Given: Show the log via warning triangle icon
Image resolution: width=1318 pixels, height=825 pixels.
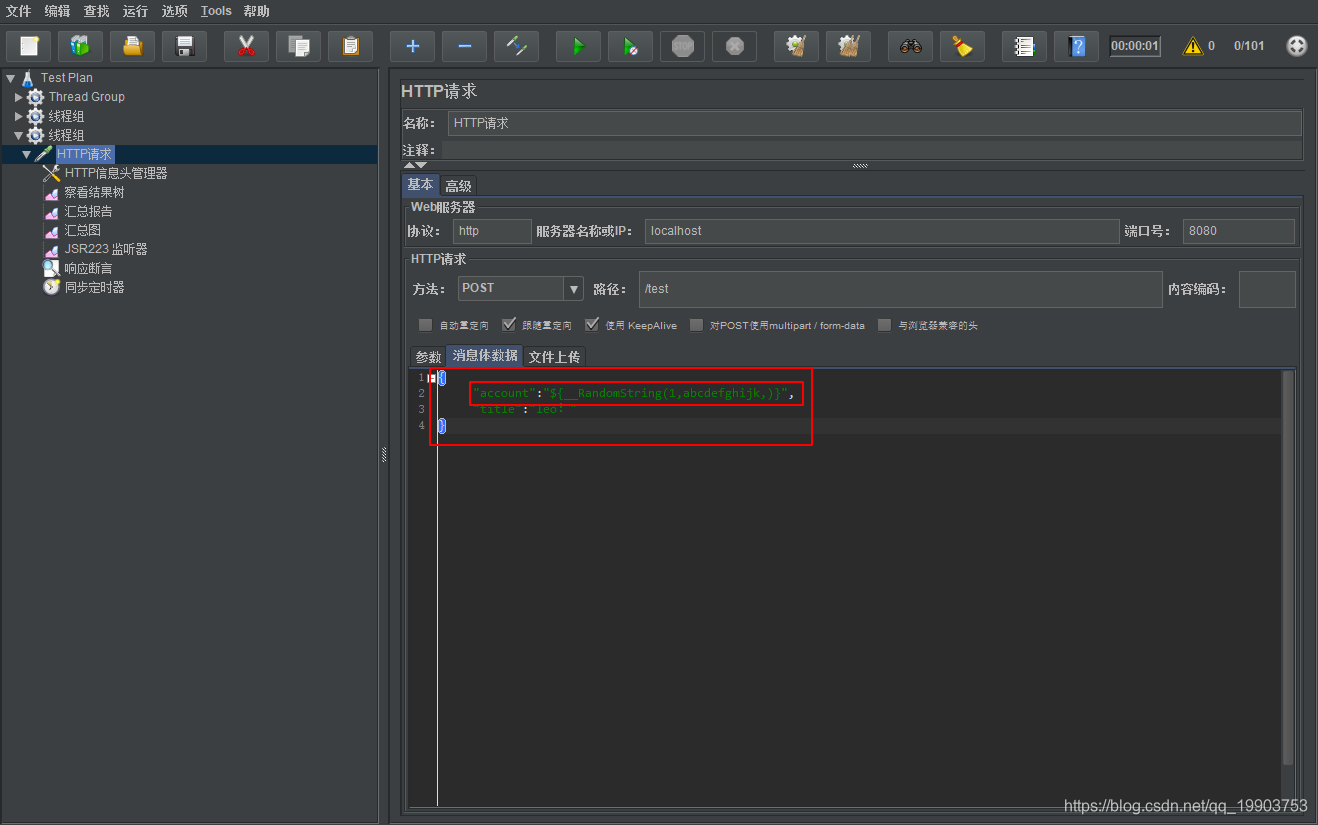Looking at the screenshot, I should coord(1193,46).
